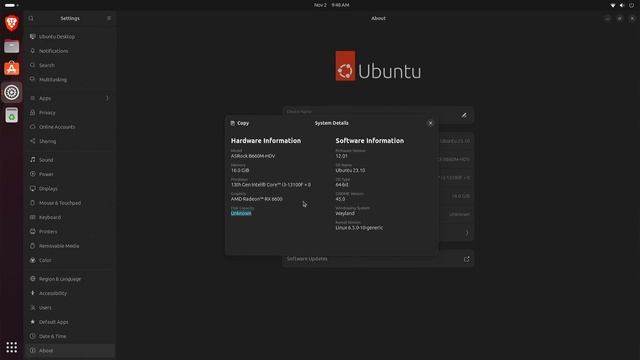This screenshot has height=360, width=640.
Task: Go to Users settings
Action: coord(70,308)
